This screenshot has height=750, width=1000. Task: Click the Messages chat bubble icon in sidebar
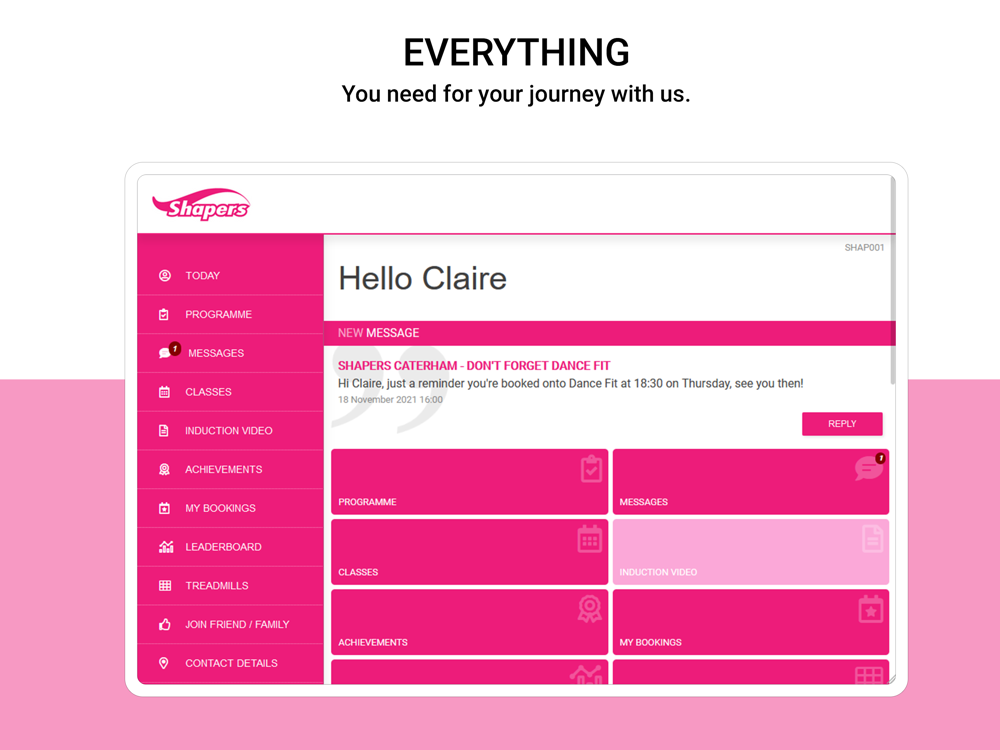pyautogui.click(x=165, y=353)
